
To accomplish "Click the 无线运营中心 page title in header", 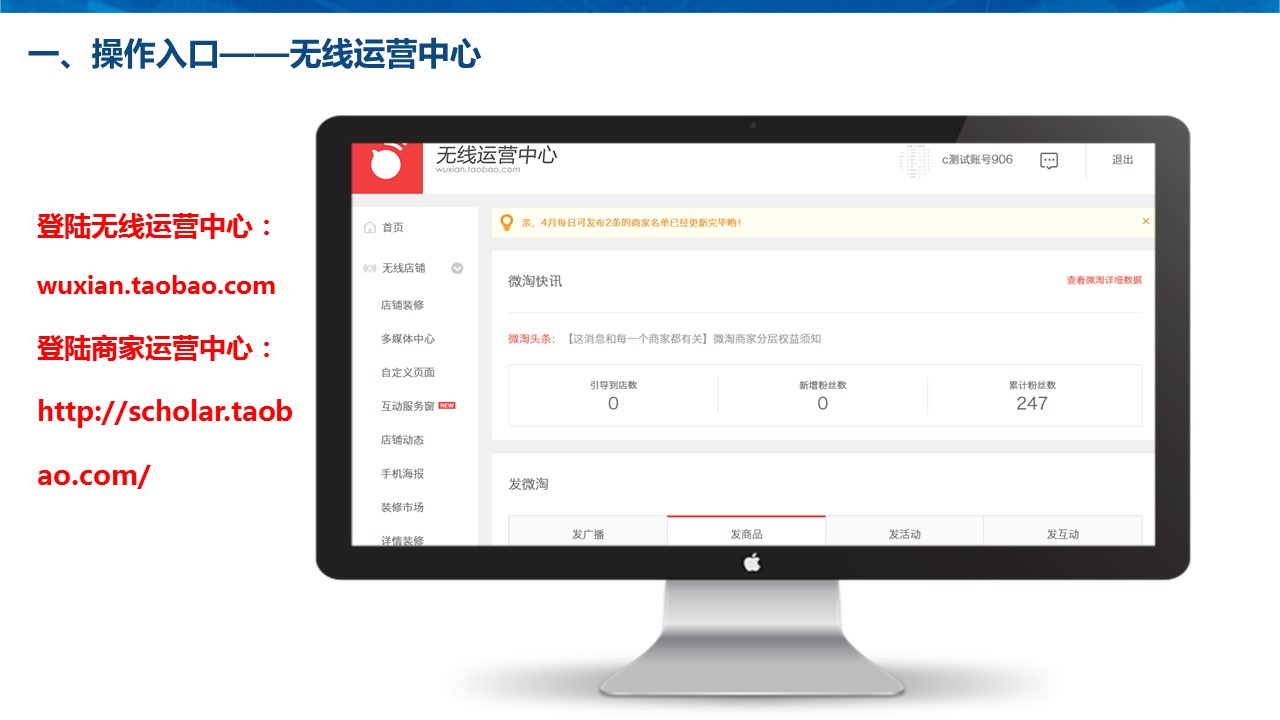I will (497, 155).
